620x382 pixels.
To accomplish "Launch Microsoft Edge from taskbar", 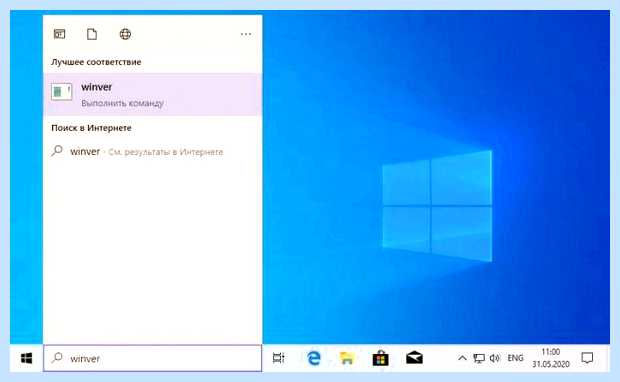I will pyautogui.click(x=314, y=358).
